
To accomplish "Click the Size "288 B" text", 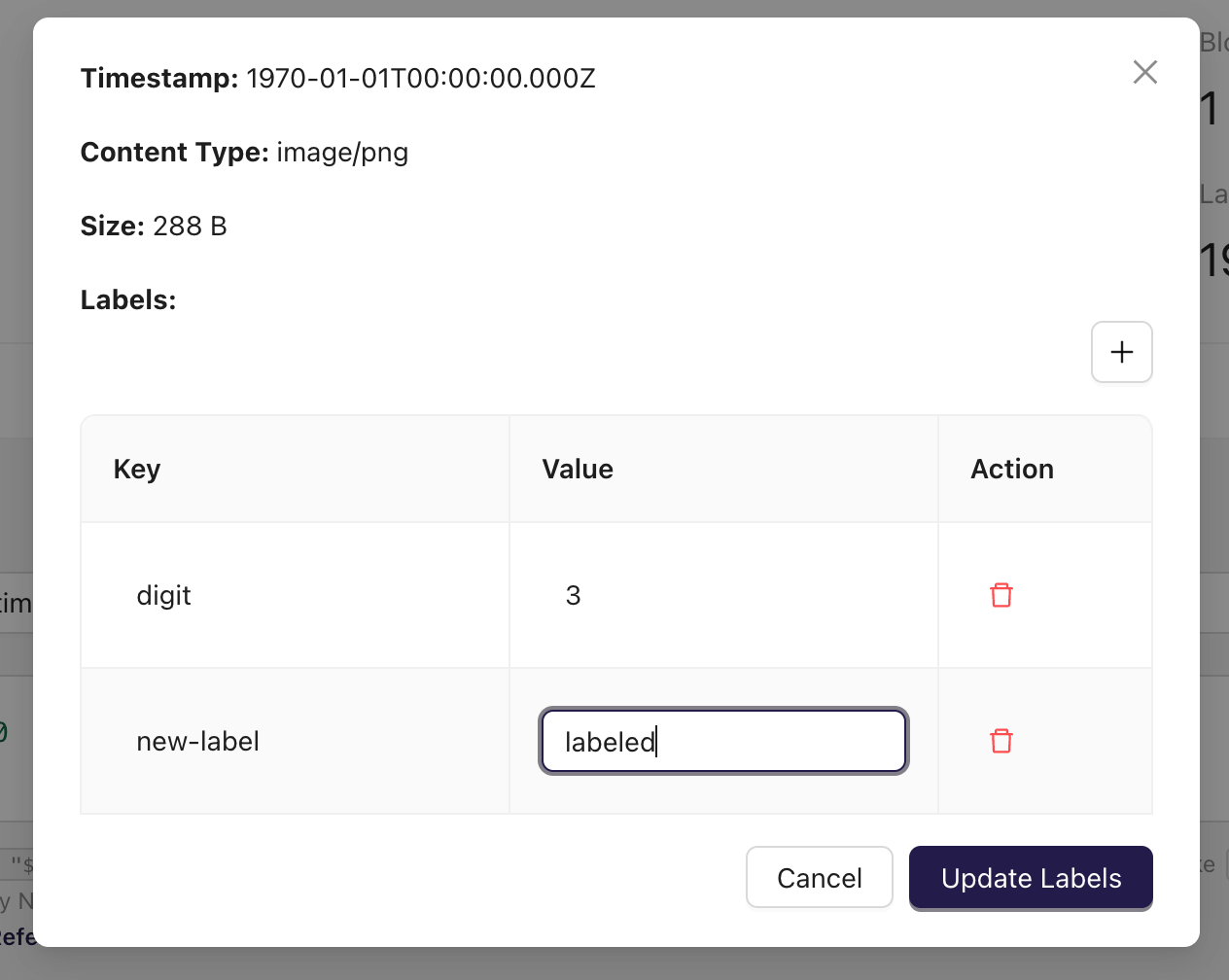I will coord(191,226).
